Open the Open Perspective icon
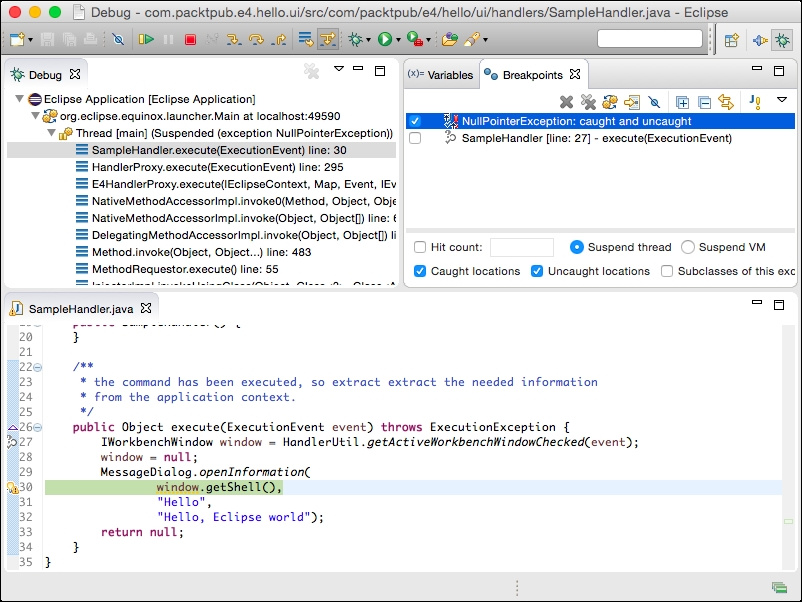Image resolution: width=802 pixels, height=602 pixels. 731,40
